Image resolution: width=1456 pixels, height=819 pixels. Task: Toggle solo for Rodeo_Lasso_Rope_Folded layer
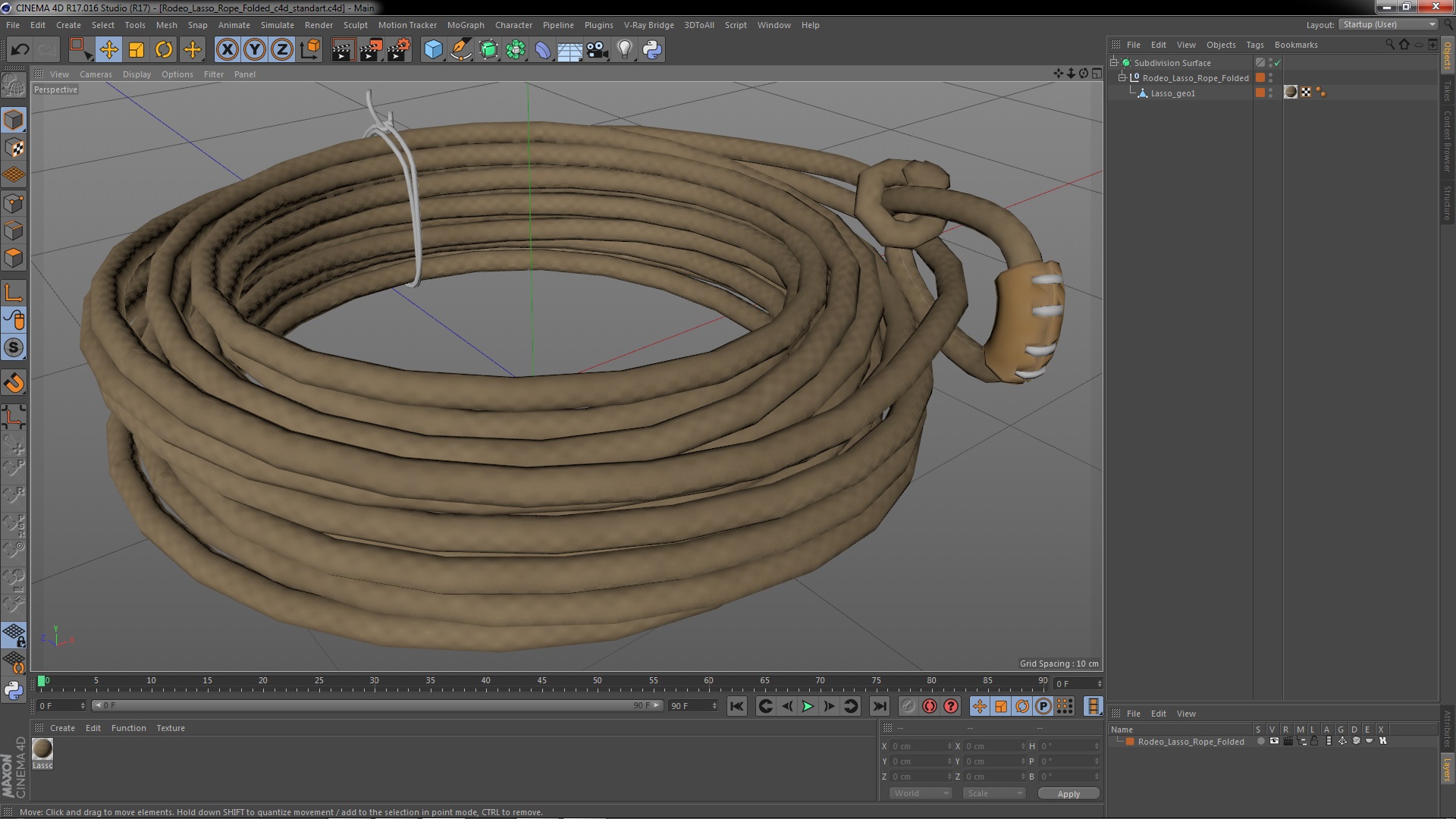click(1260, 742)
